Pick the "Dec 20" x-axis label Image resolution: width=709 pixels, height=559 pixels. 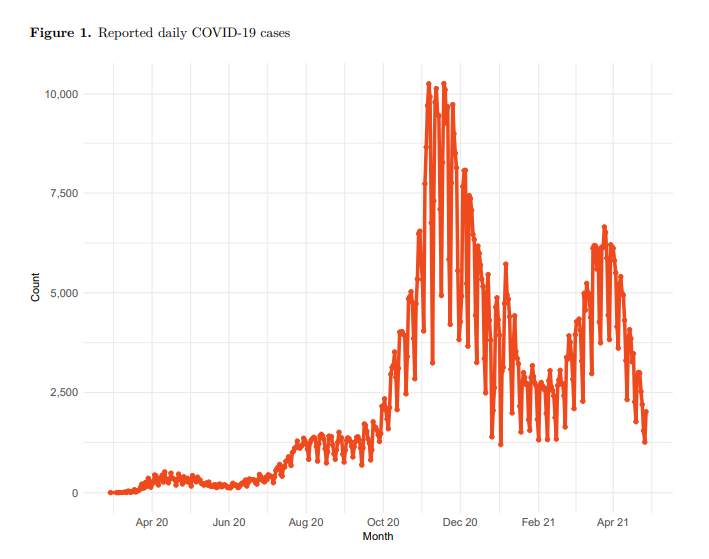(x=460, y=522)
